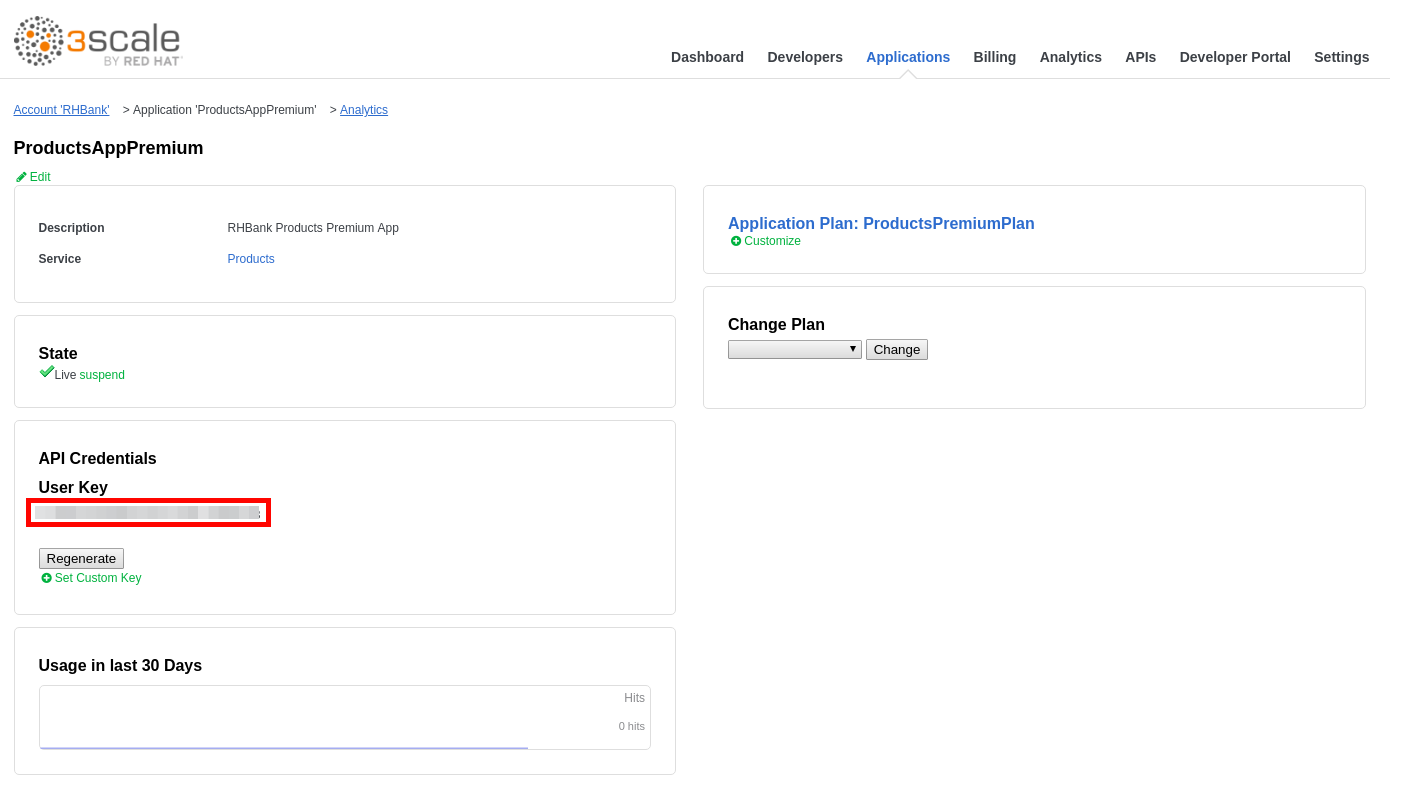Click the Change button beside the plan dropdown
Image resolution: width=1410 pixels, height=787 pixels.
click(x=896, y=349)
